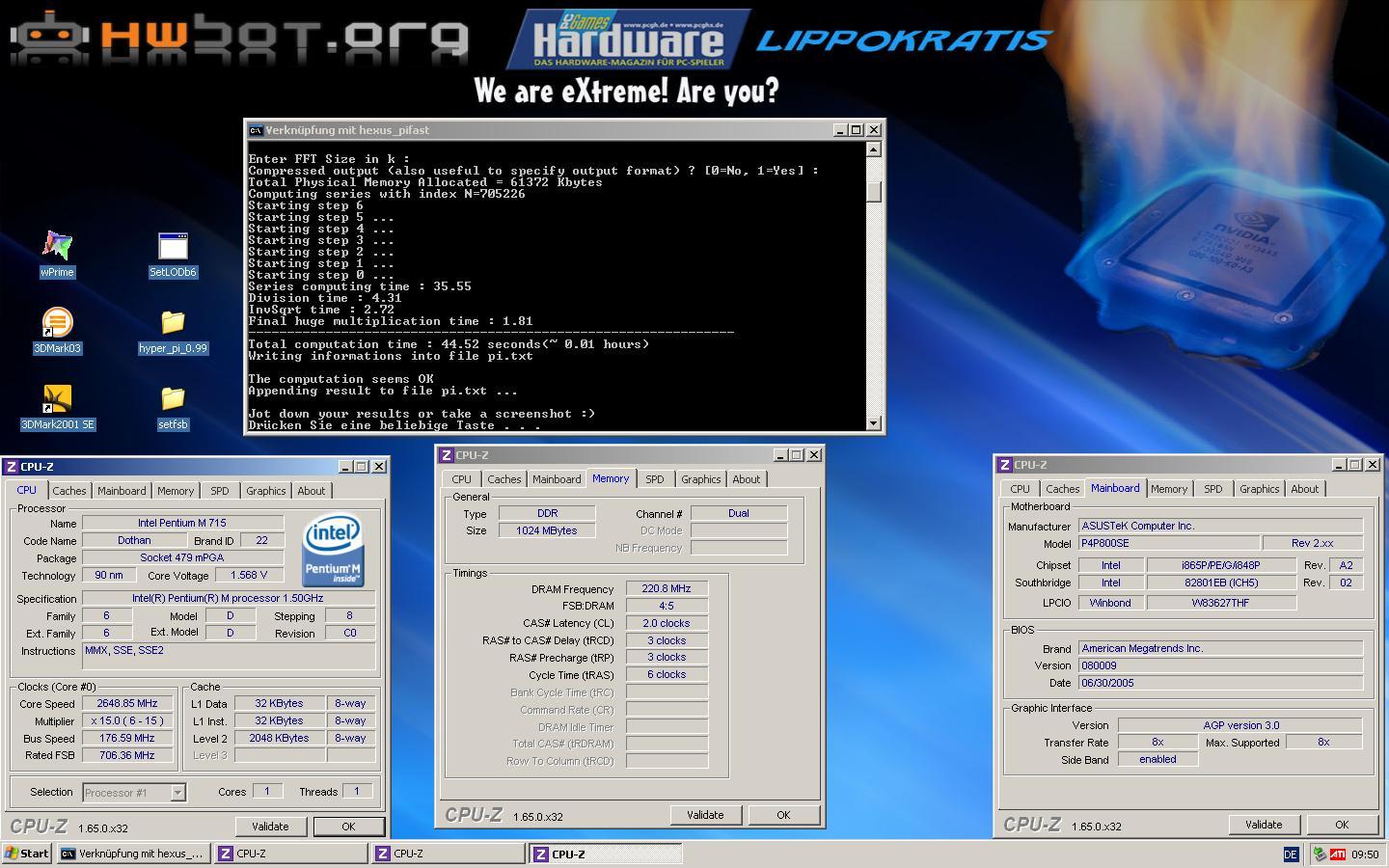Screen dimensions: 1389x868
Task: Click OK in the memory CPU-Z window
Action: [x=783, y=815]
